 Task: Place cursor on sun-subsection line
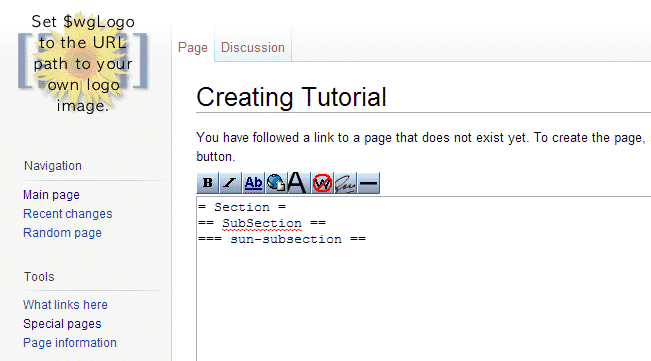click(x=282, y=239)
